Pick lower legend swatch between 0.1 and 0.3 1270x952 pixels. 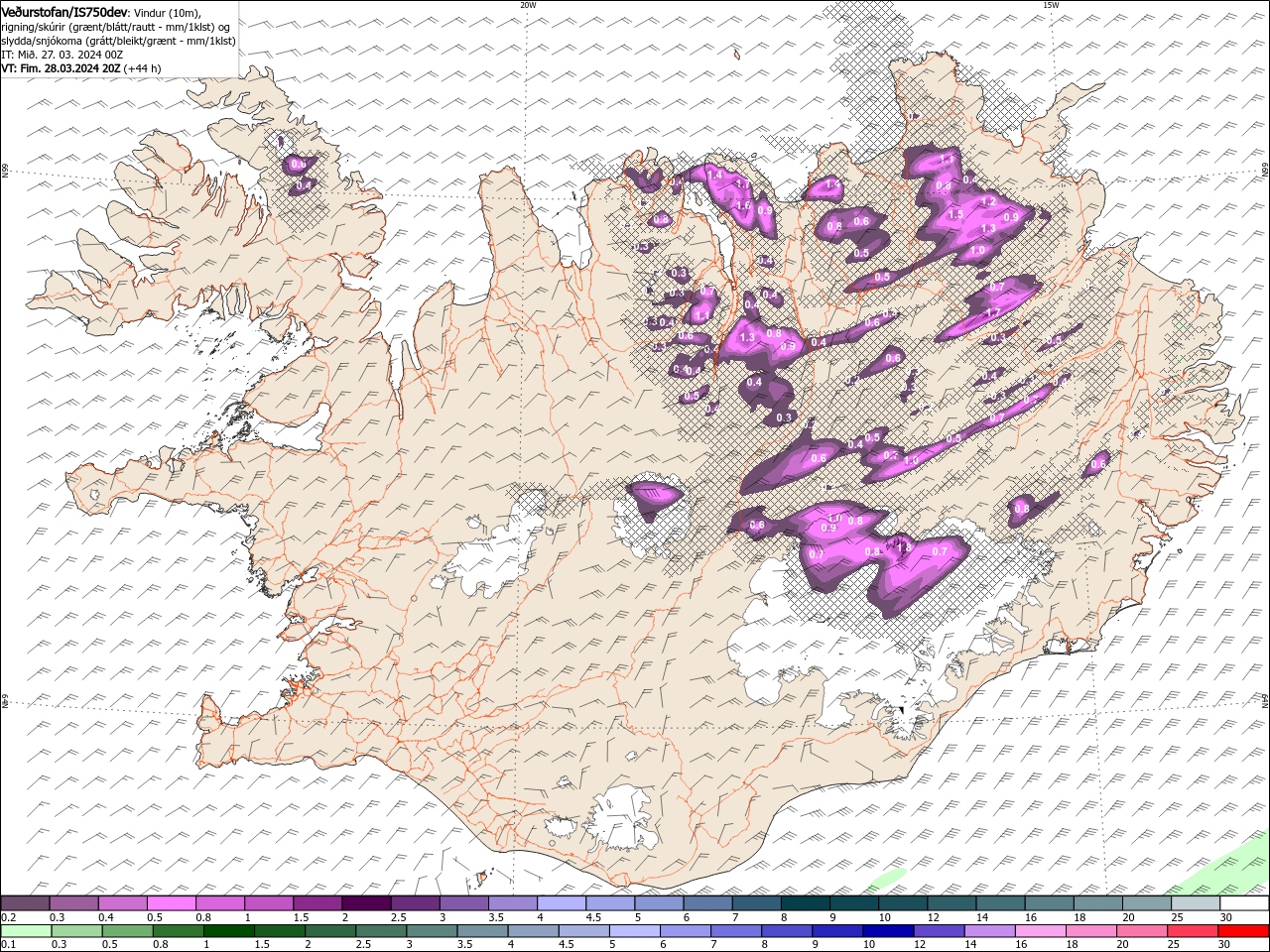(26, 931)
